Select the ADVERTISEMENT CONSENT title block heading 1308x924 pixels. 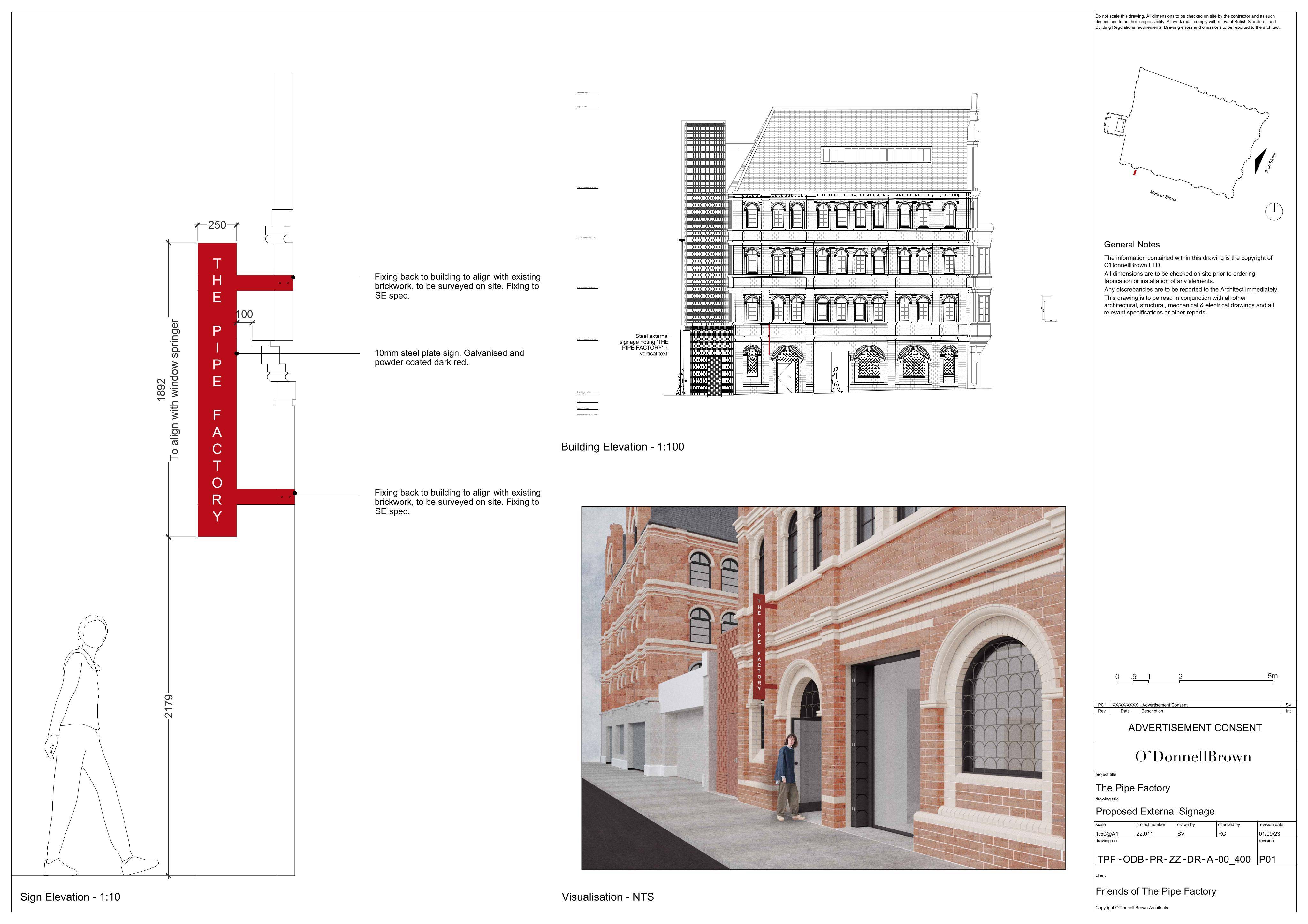1195,727
